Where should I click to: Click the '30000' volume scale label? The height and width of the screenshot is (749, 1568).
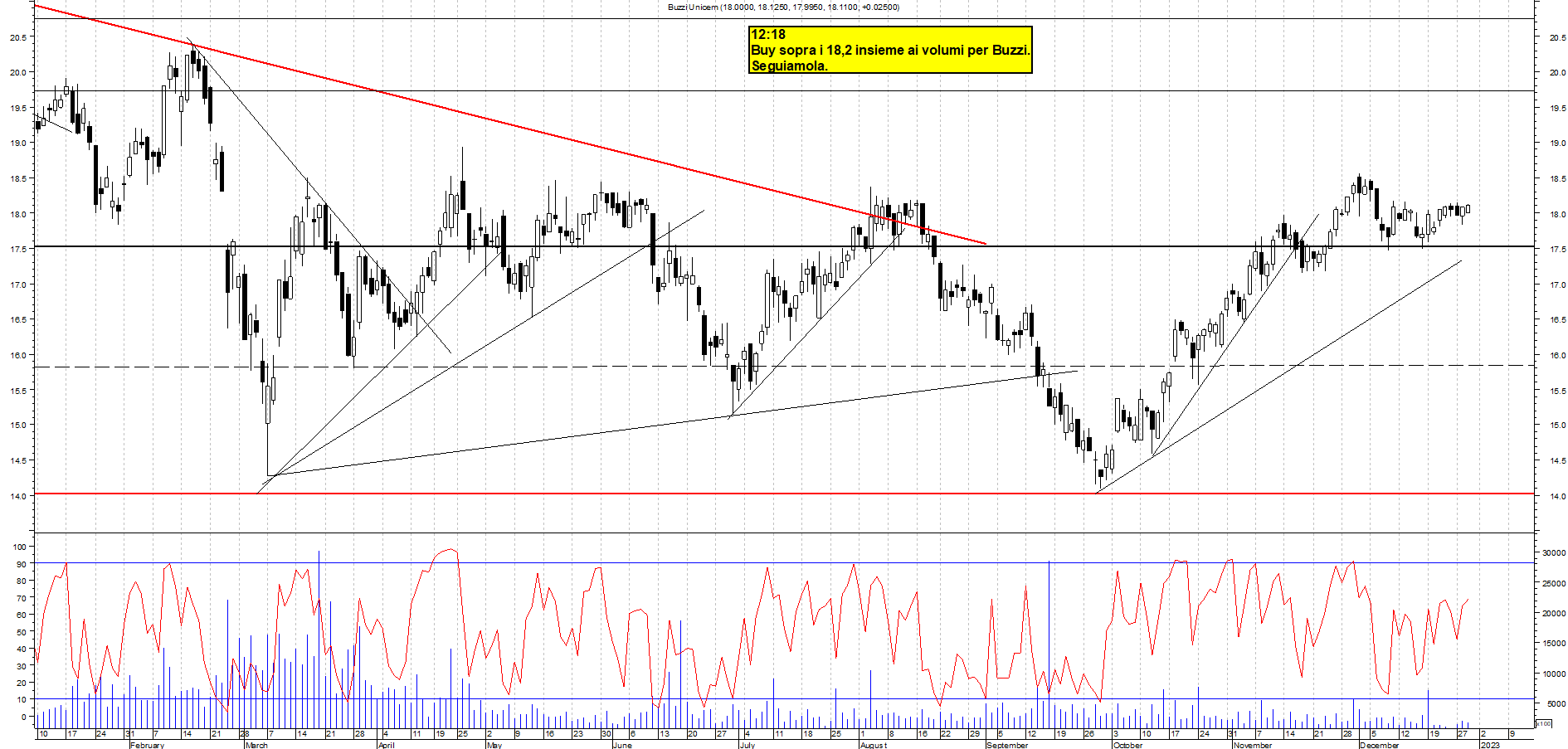click(x=1554, y=552)
